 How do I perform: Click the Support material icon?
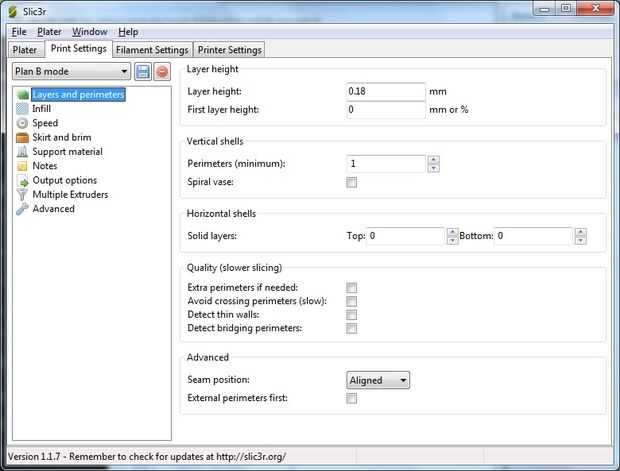point(22,151)
